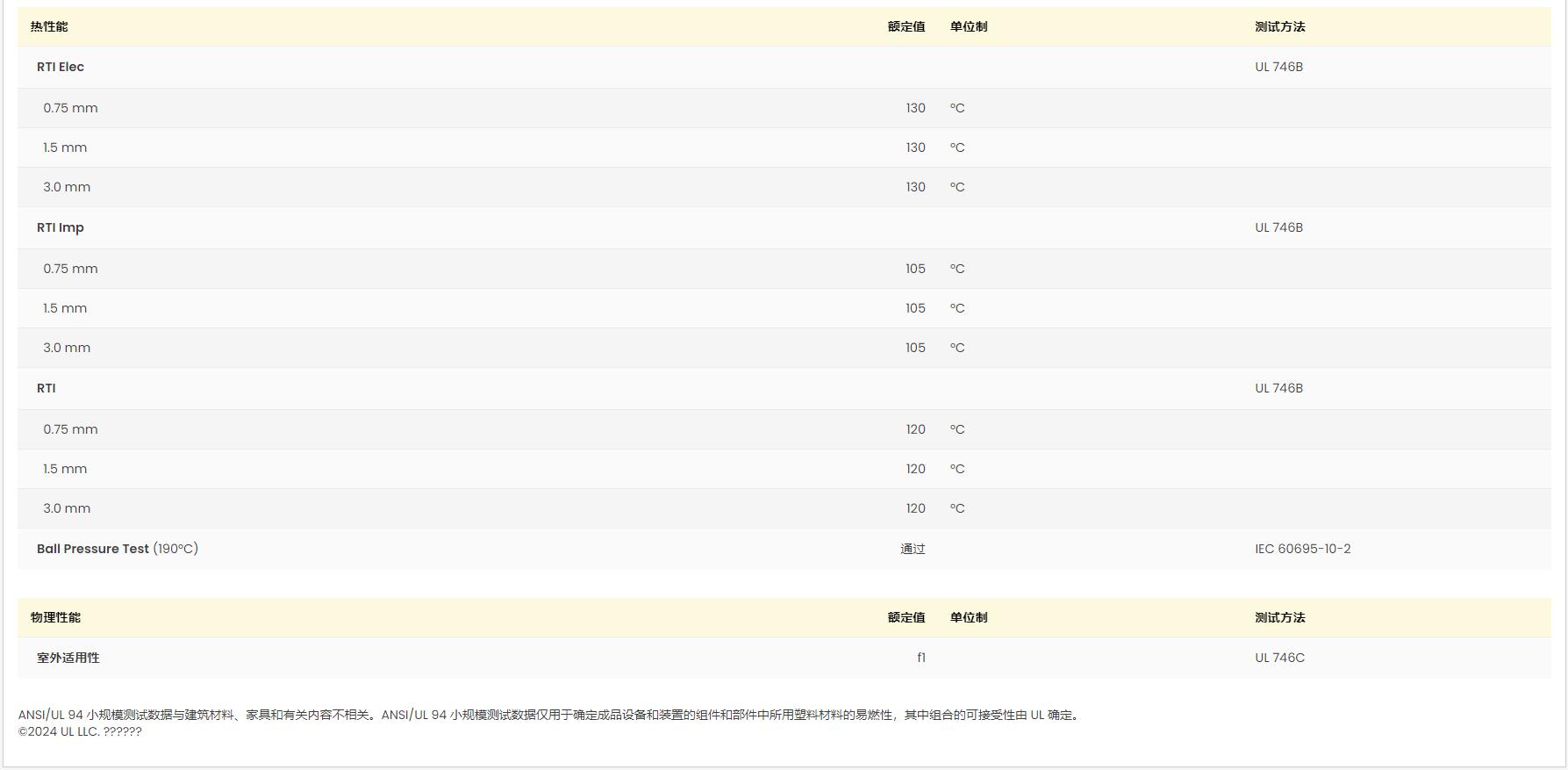Select the ©2024 UL LLC copyright line
The width and height of the screenshot is (1568, 770).
(80, 731)
